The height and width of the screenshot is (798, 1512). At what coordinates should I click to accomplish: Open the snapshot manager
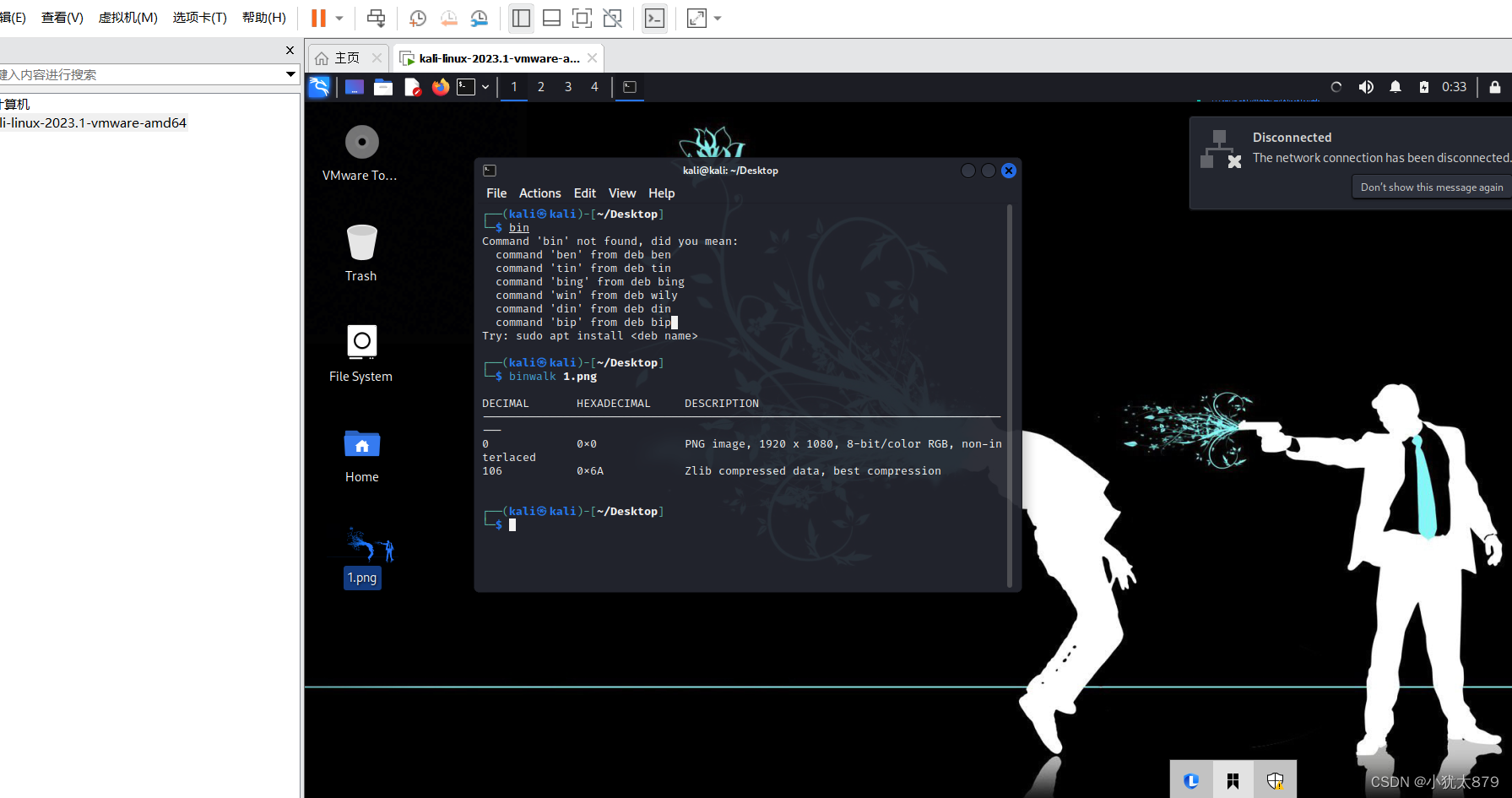(480, 18)
